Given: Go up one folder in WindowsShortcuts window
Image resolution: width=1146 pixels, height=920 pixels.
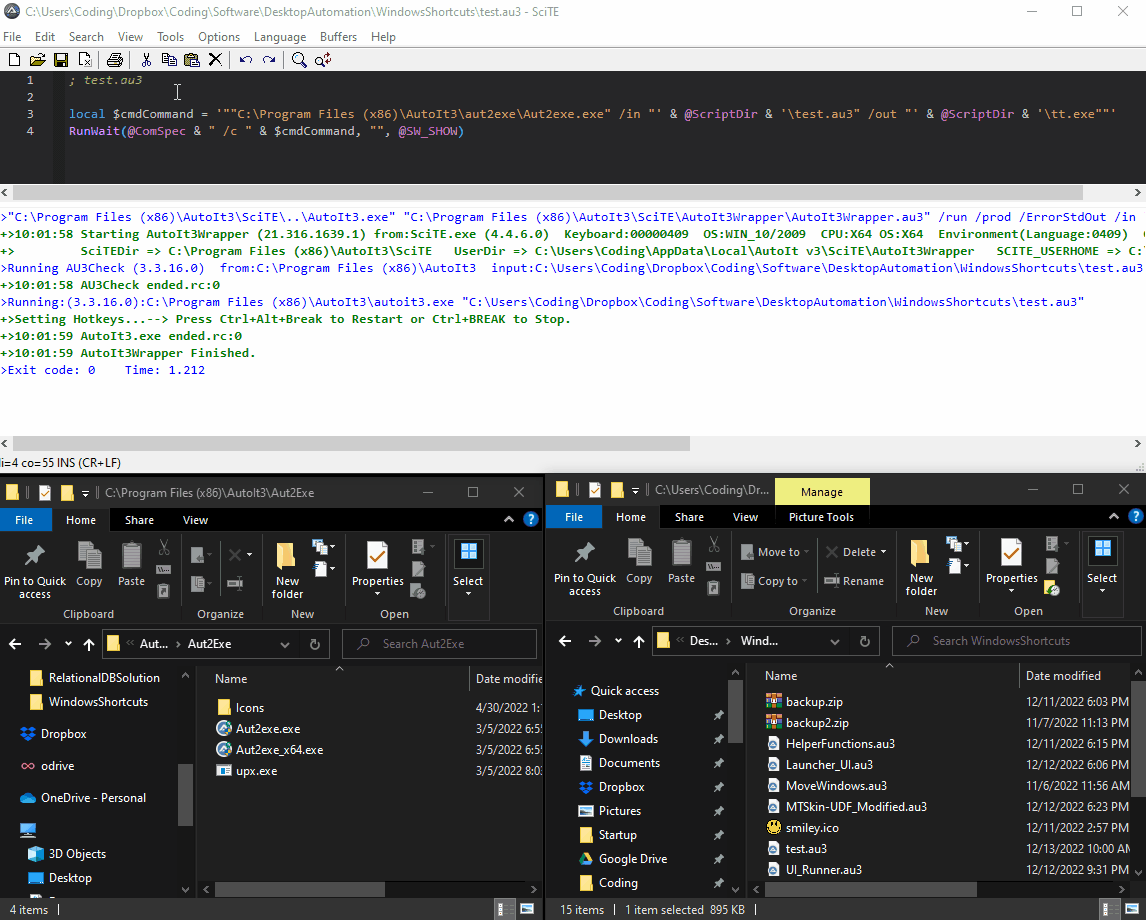Looking at the screenshot, I should pos(639,641).
